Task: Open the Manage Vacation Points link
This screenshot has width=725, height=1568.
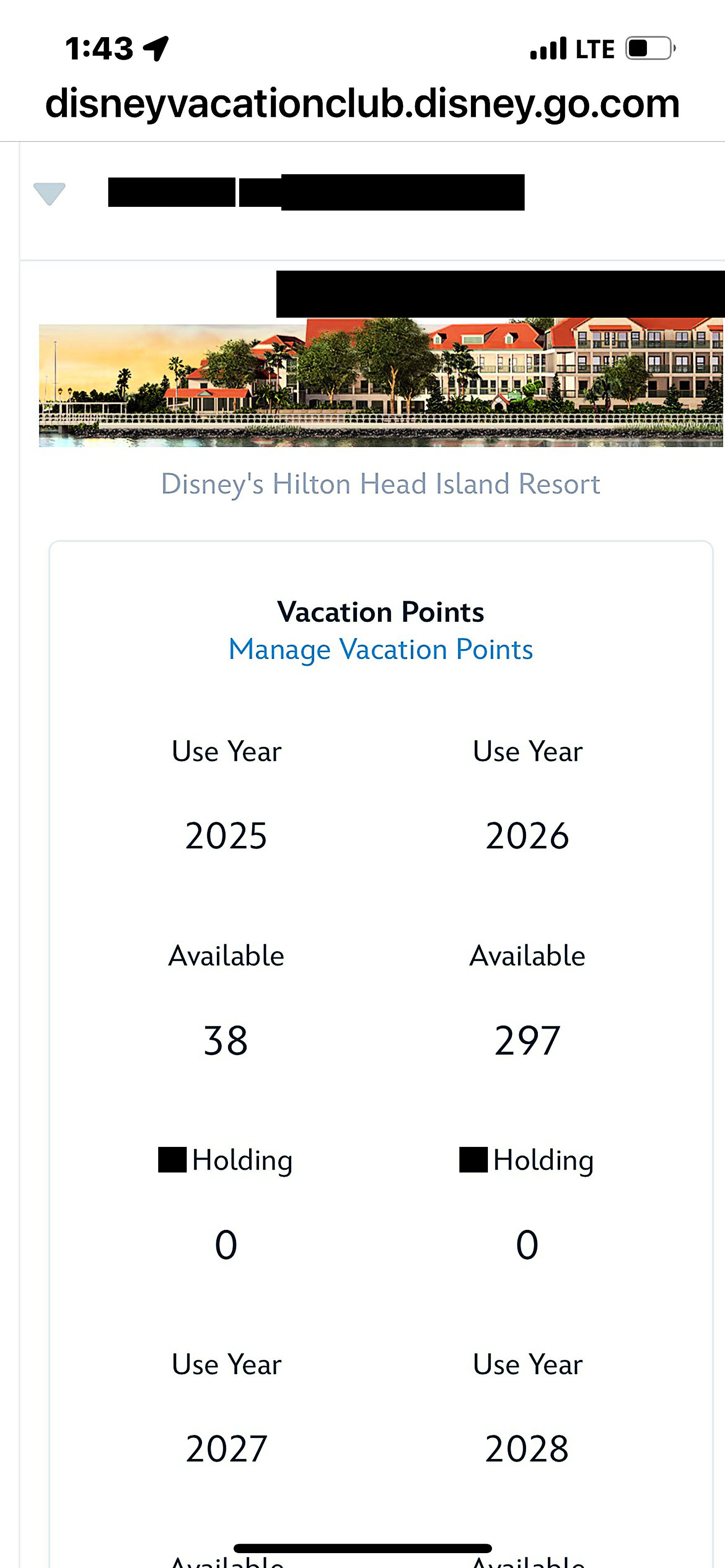Action: [381, 649]
